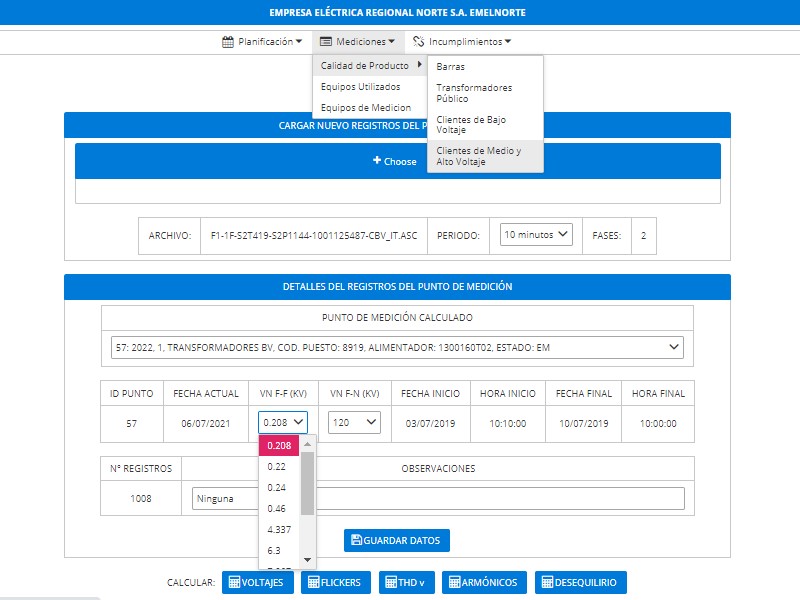Click the calendar icon beside Planificación
Image resolution: width=800 pixels, height=600 pixels.
pos(228,42)
